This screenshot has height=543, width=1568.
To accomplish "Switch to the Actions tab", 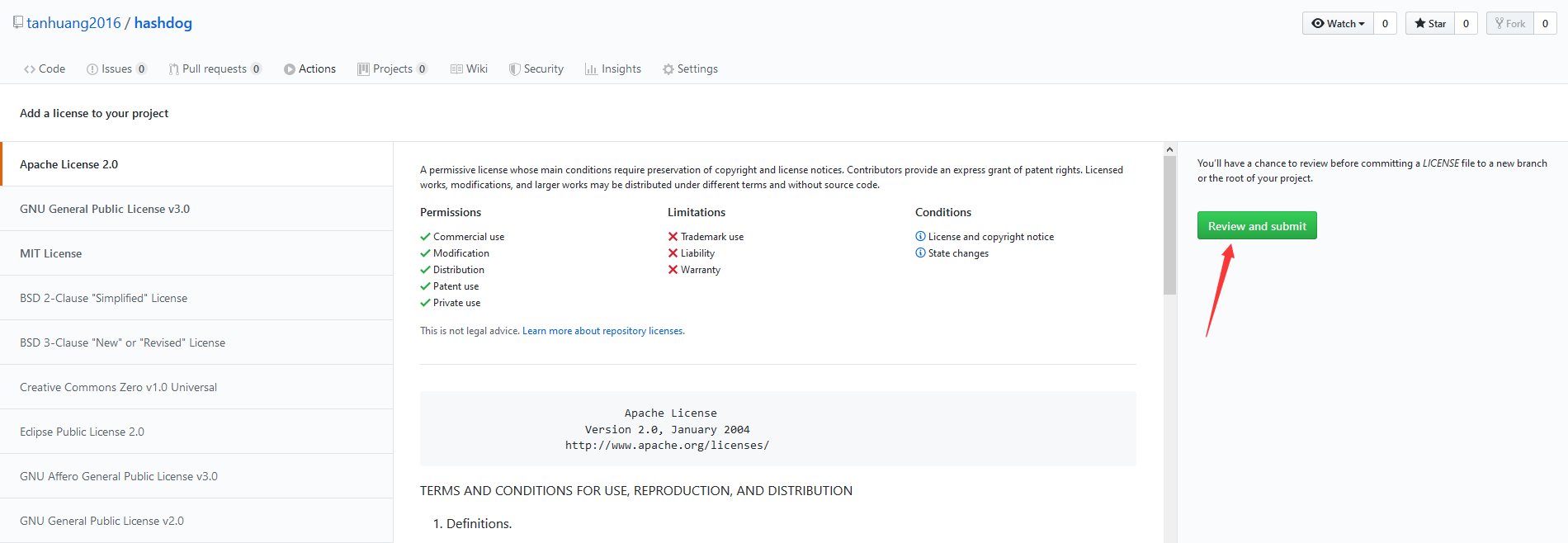I will click(x=309, y=68).
